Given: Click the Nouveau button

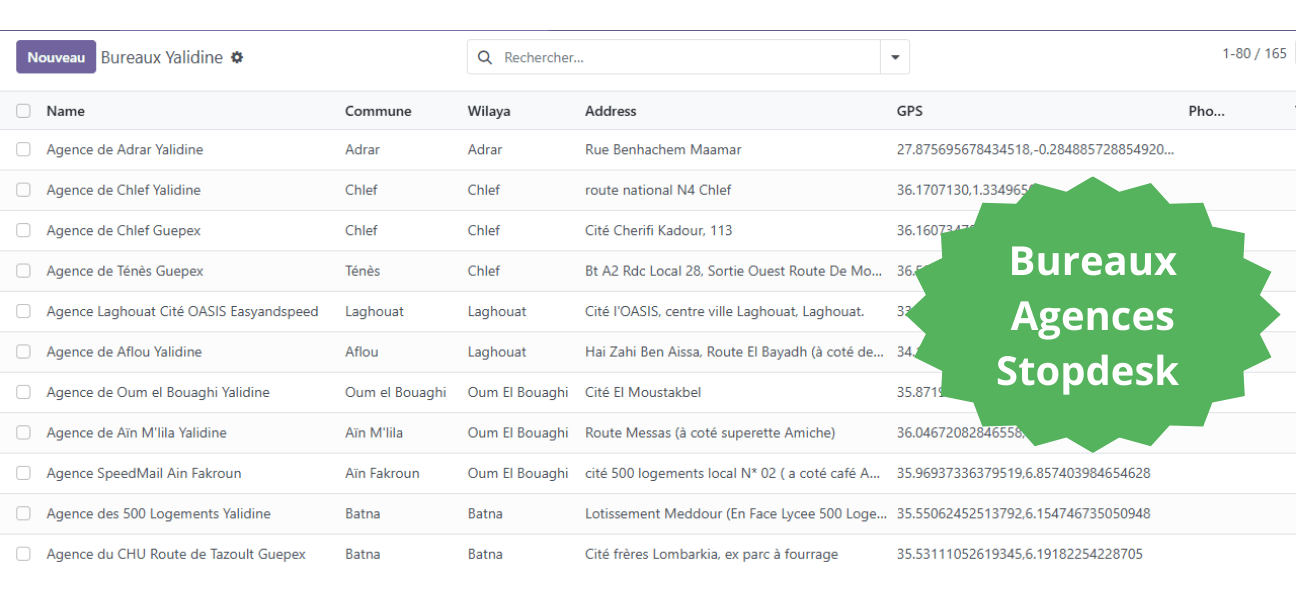Looking at the screenshot, I should (x=56, y=57).
